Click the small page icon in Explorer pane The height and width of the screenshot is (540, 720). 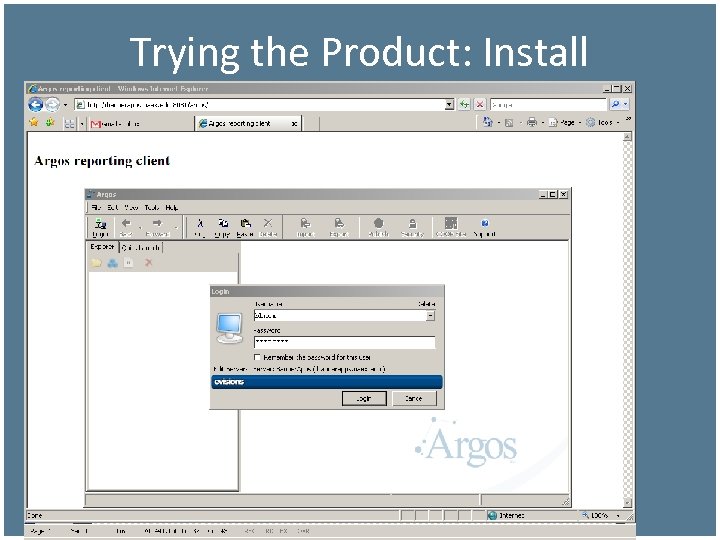(x=129, y=263)
